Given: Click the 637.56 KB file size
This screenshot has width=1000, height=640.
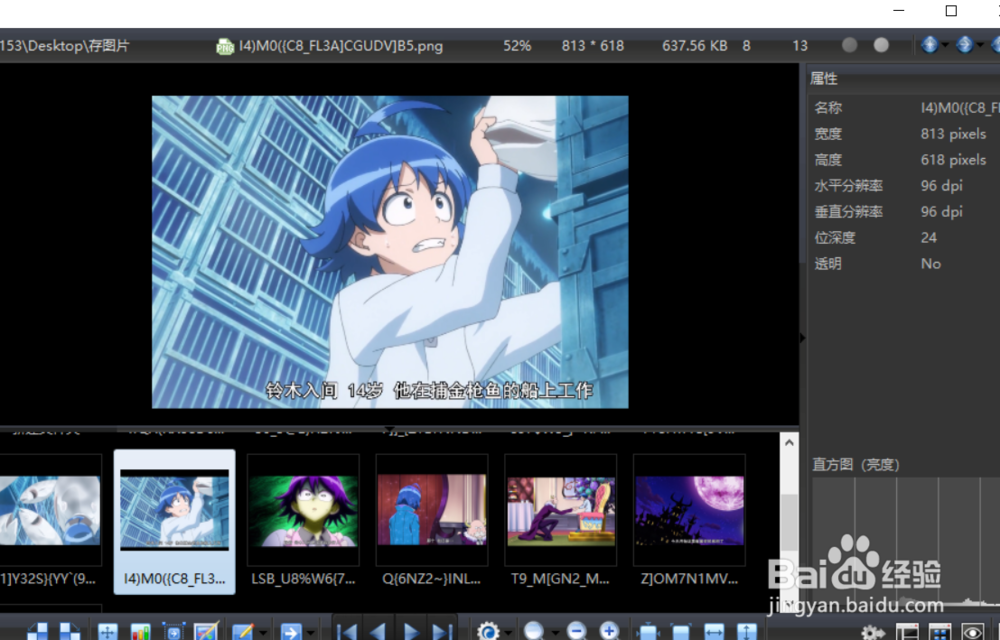Looking at the screenshot, I should [x=695, y=46].
